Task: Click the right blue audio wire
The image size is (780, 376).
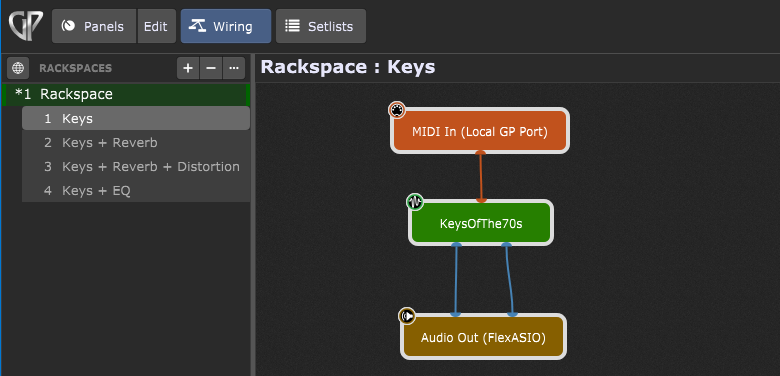Action: [509, 280]
